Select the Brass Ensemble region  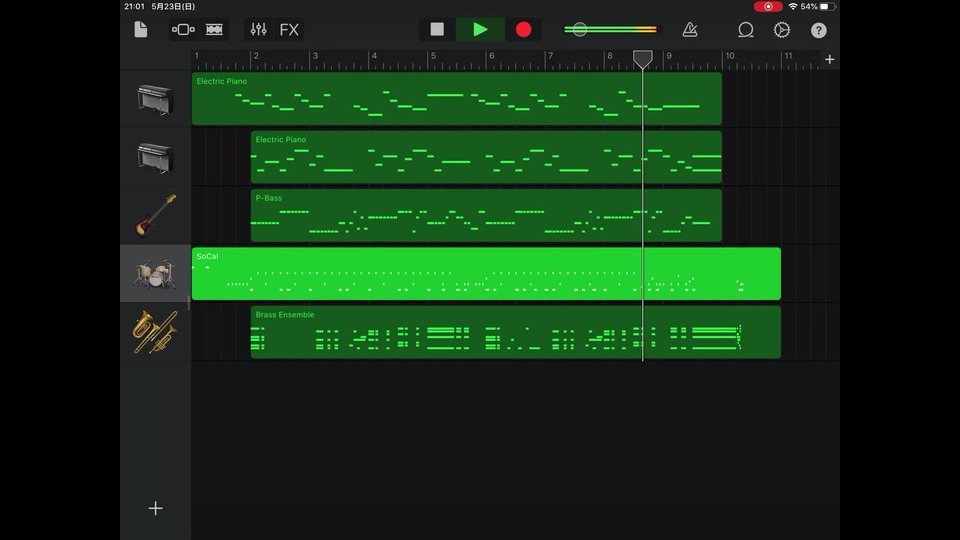pos(516,332)
